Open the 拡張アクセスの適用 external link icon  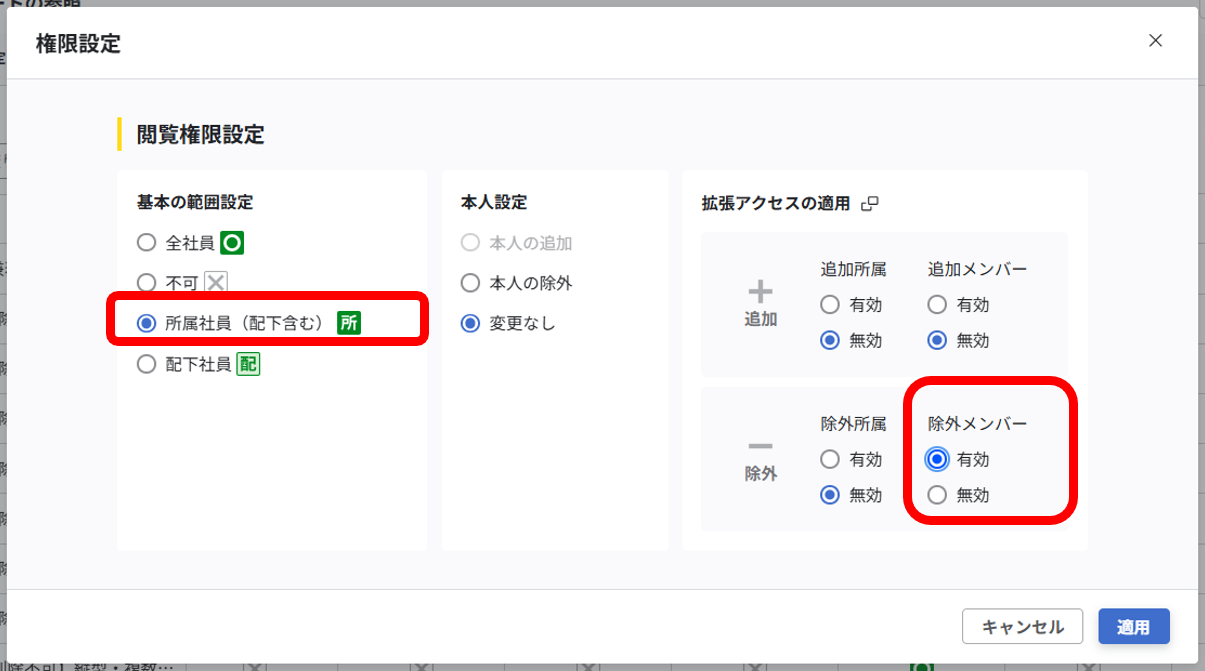(x=870, y=203)
